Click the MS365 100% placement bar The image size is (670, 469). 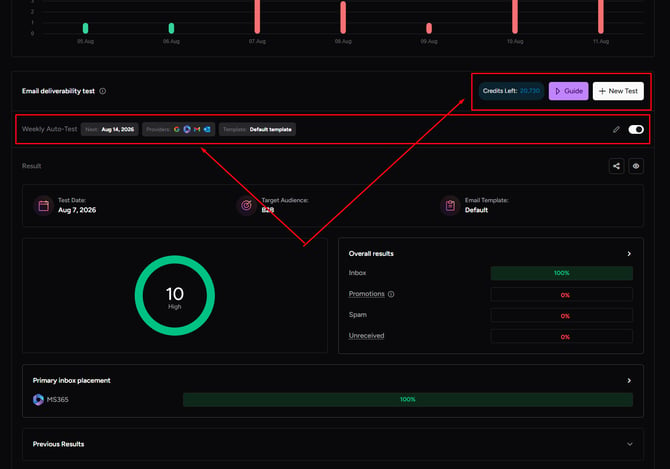click(x=408, y=399)
